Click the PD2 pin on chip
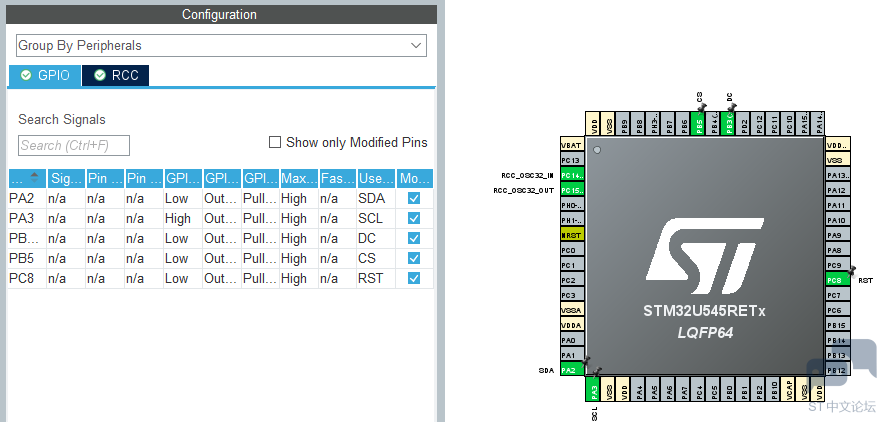 click(743, 123)
